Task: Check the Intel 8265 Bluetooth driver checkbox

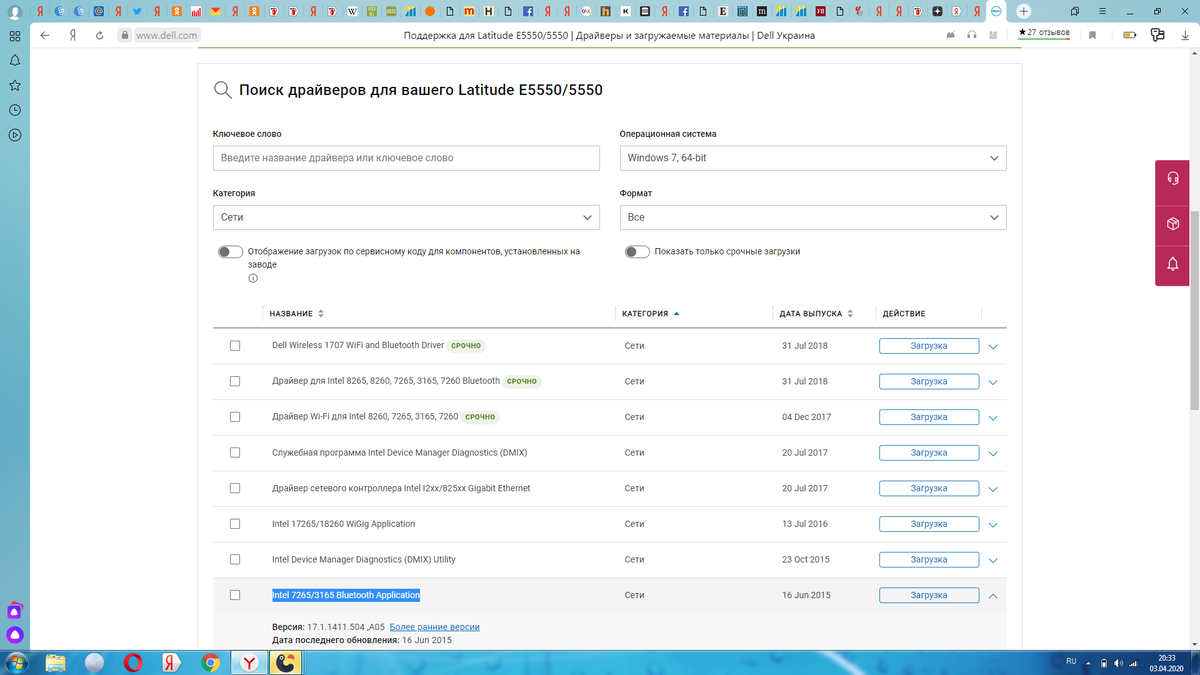Action: [x=235, y=381]
